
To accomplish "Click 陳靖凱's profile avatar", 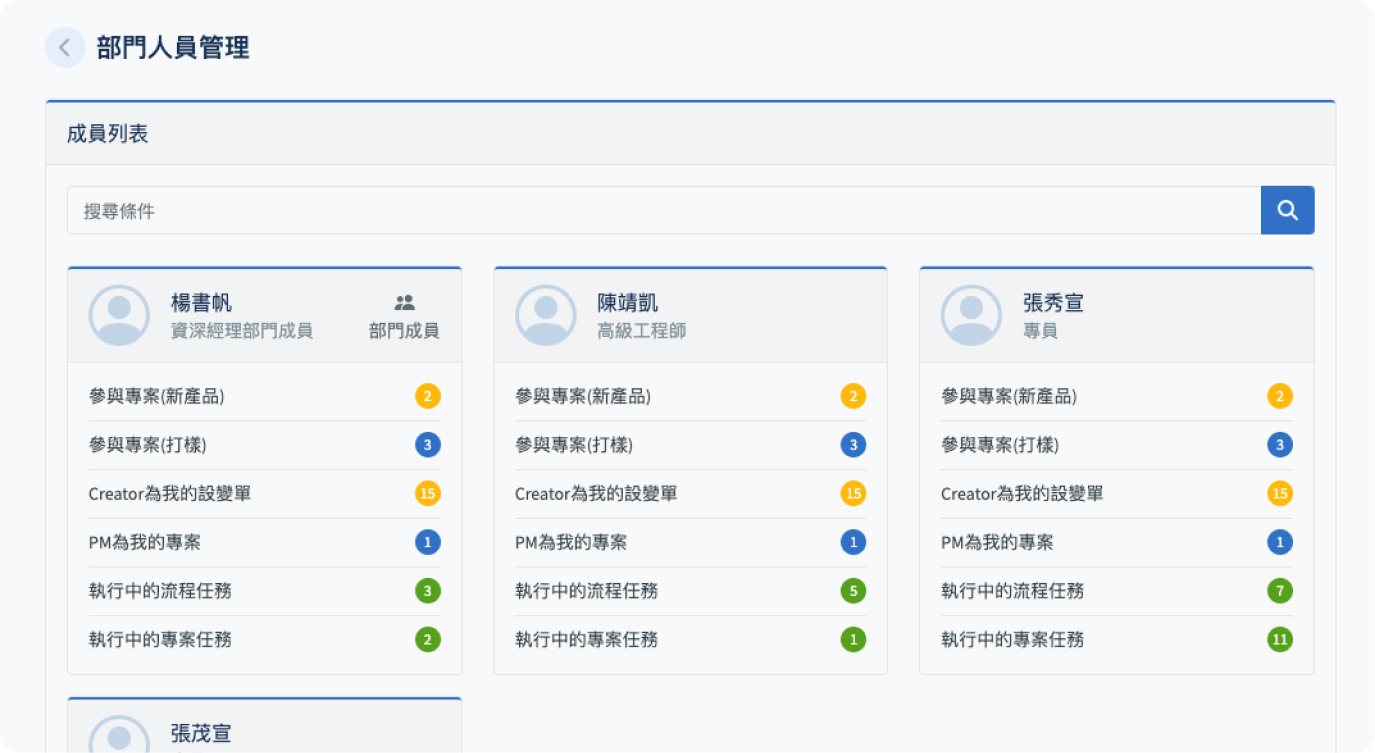I will tap(545, 315).
